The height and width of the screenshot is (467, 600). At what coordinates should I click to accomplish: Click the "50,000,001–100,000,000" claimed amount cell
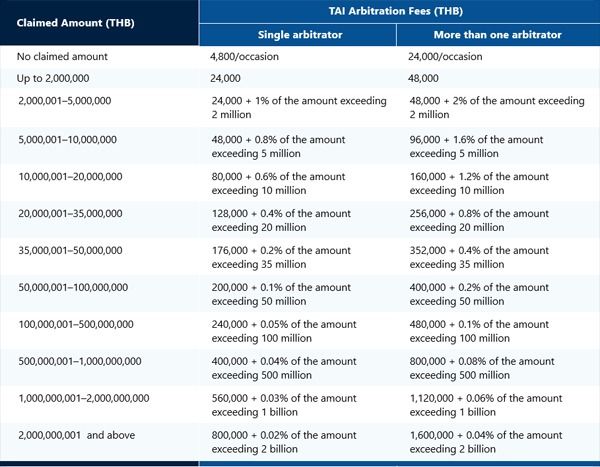pos(73,287)
